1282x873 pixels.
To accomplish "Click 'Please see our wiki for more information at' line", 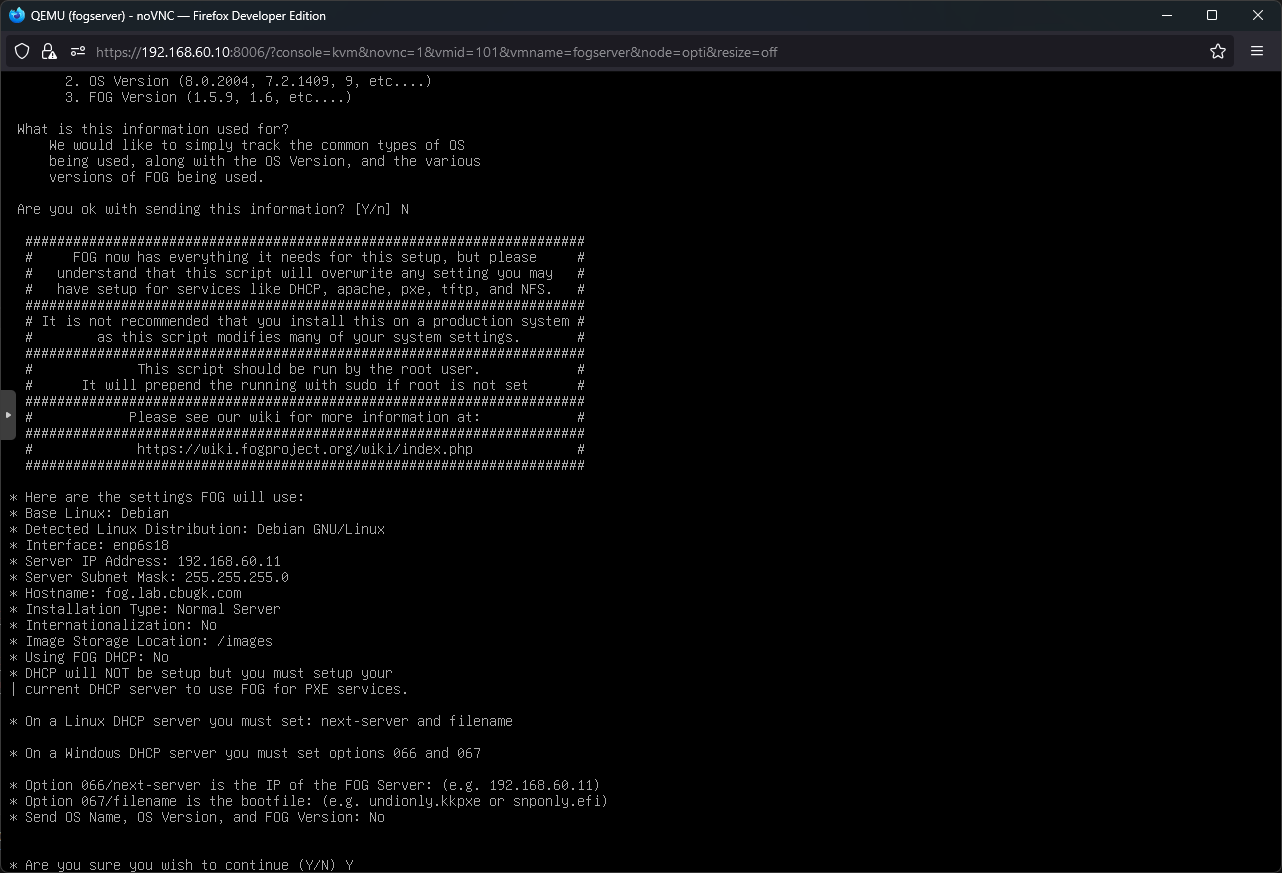I will click(305, 417).
